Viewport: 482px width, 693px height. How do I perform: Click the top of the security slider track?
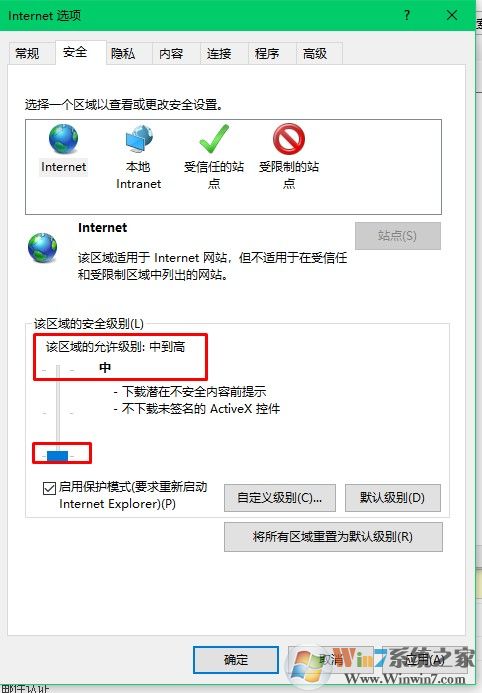[x=57, y=369]
